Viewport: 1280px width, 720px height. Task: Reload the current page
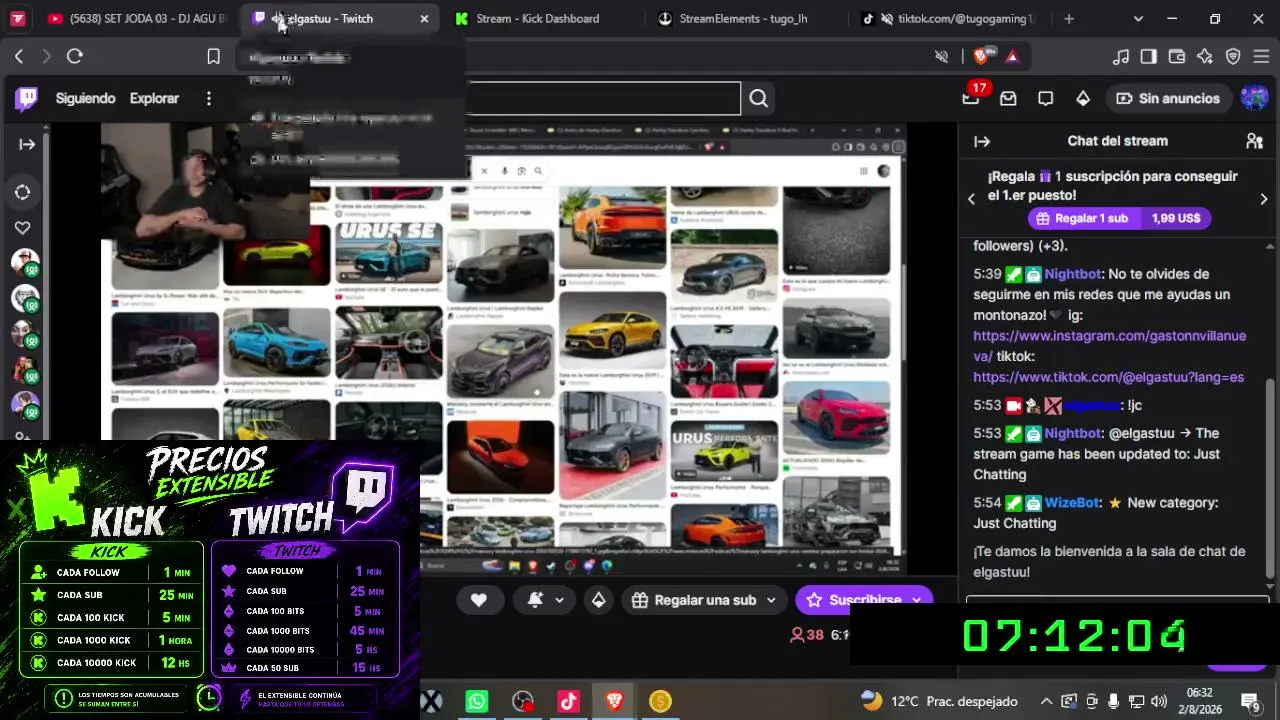[x=75, y=57]
